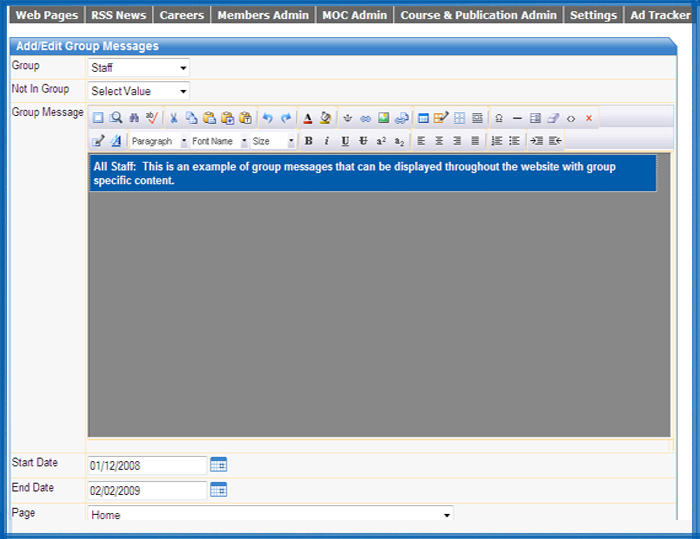Click the End Date input field
Image resolution: width=700 pixels, height=539 pixels.
point(147,490)
